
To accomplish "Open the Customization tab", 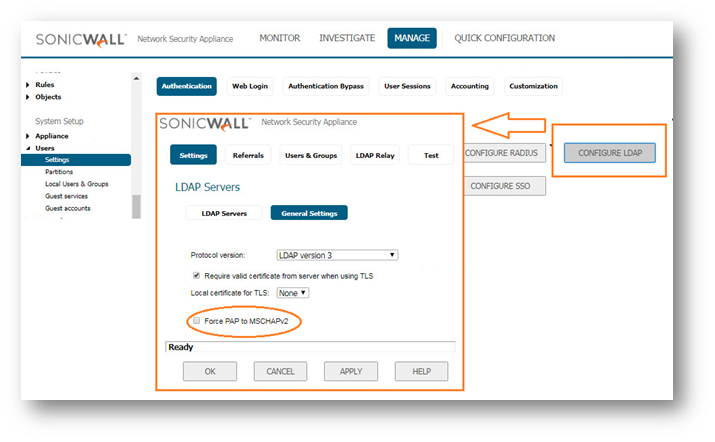I will coord(533,86).
